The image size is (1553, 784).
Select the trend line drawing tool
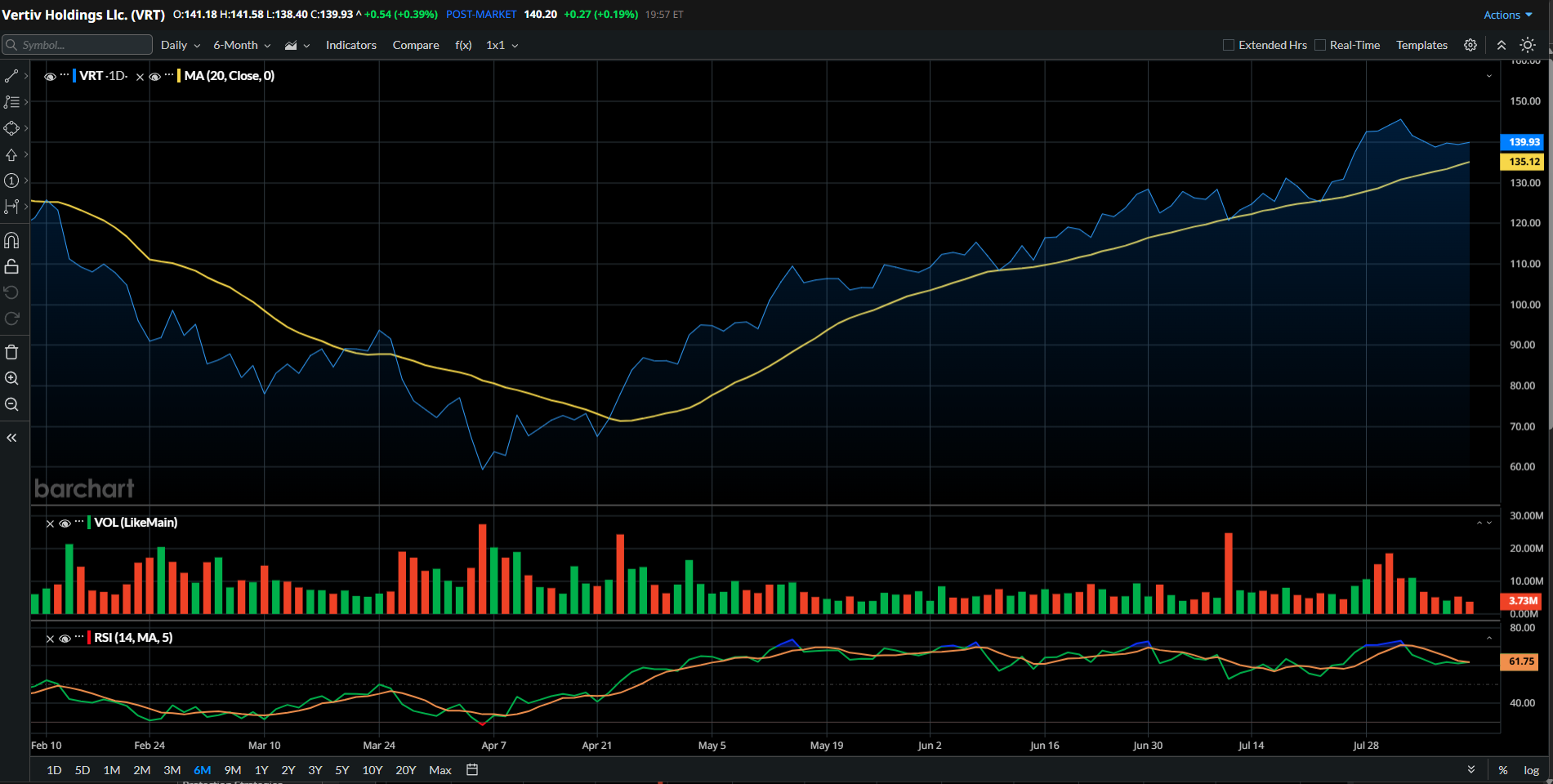tap(11, 76)
